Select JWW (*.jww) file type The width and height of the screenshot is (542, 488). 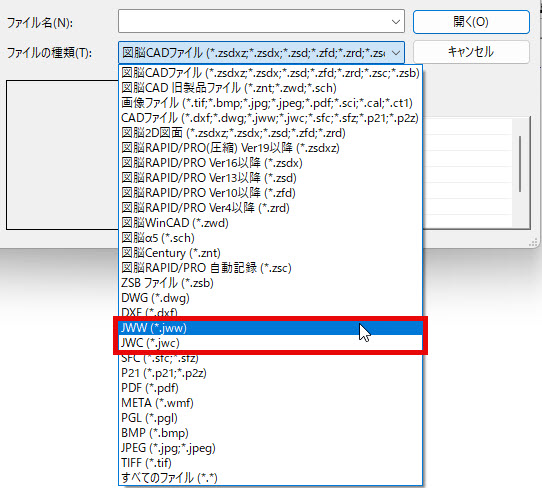[270, 328]
